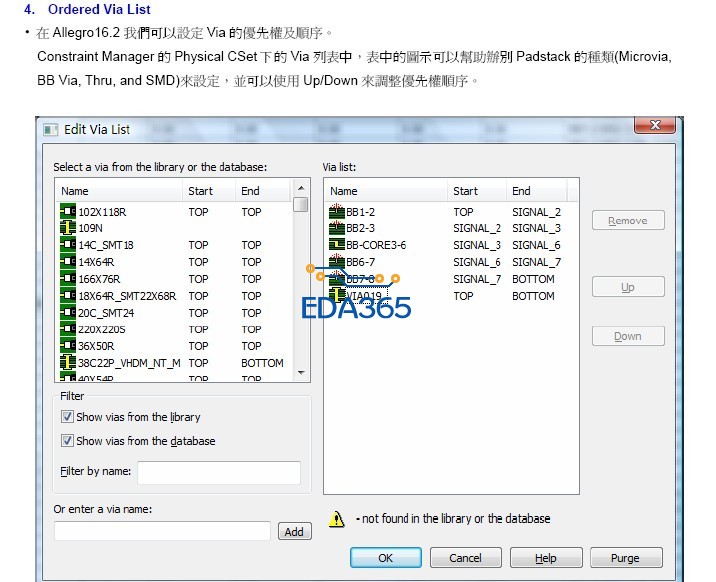
Task: Click the padstack icon beside 36X50R
Action: click(68, 346)
